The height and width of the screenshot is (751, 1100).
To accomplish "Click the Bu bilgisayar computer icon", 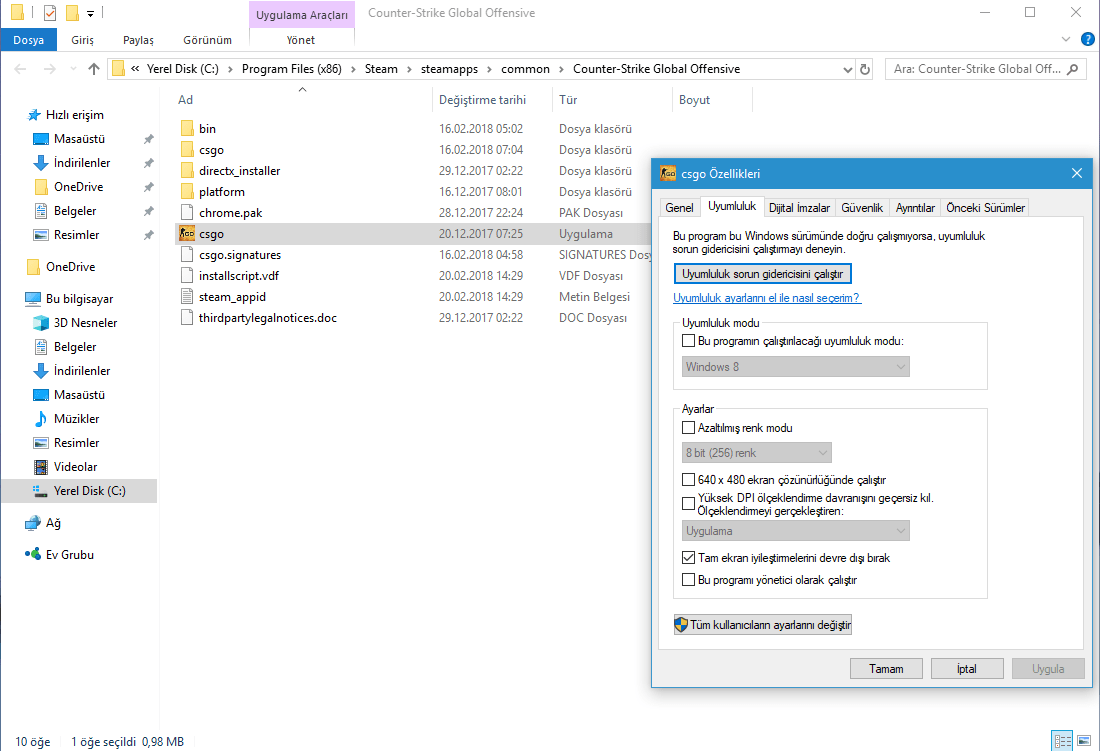I will coord(32,299).
